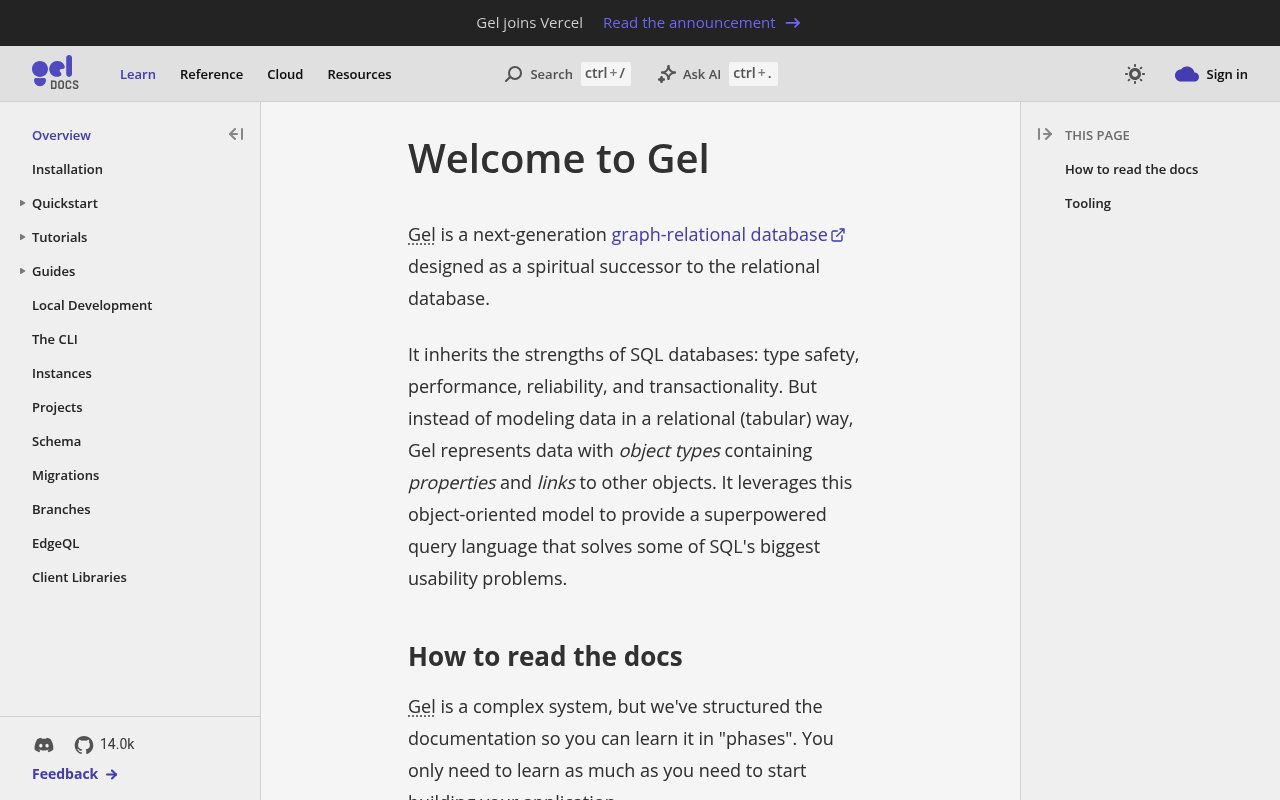Open Schema page
The image size is (1280, 800).
[x=56, y=441]
